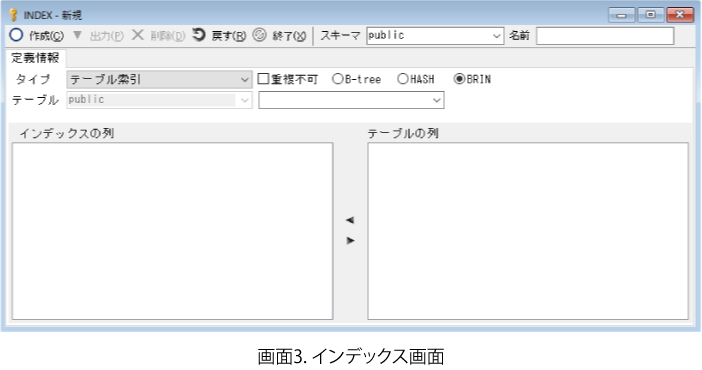Click the 戻す(R) undo arrow icon
Viewport: 702px width, 370px height.
tap(199, 35)
